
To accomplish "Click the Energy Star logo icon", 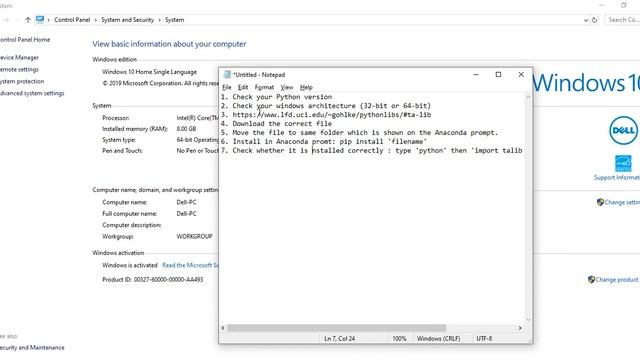I will (x=623, y=163).
